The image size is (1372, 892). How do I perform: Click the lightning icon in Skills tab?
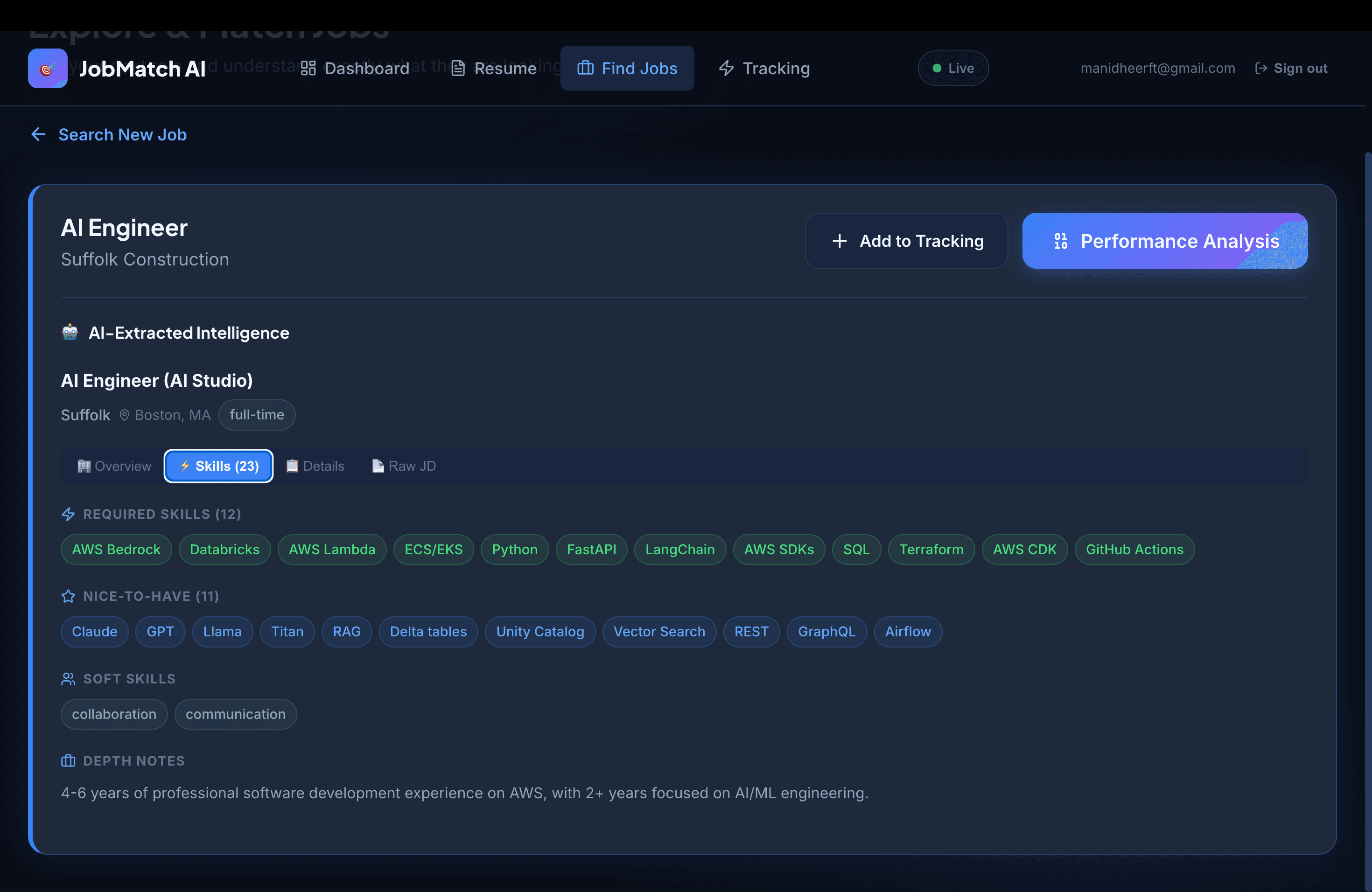tap(185, 466)
